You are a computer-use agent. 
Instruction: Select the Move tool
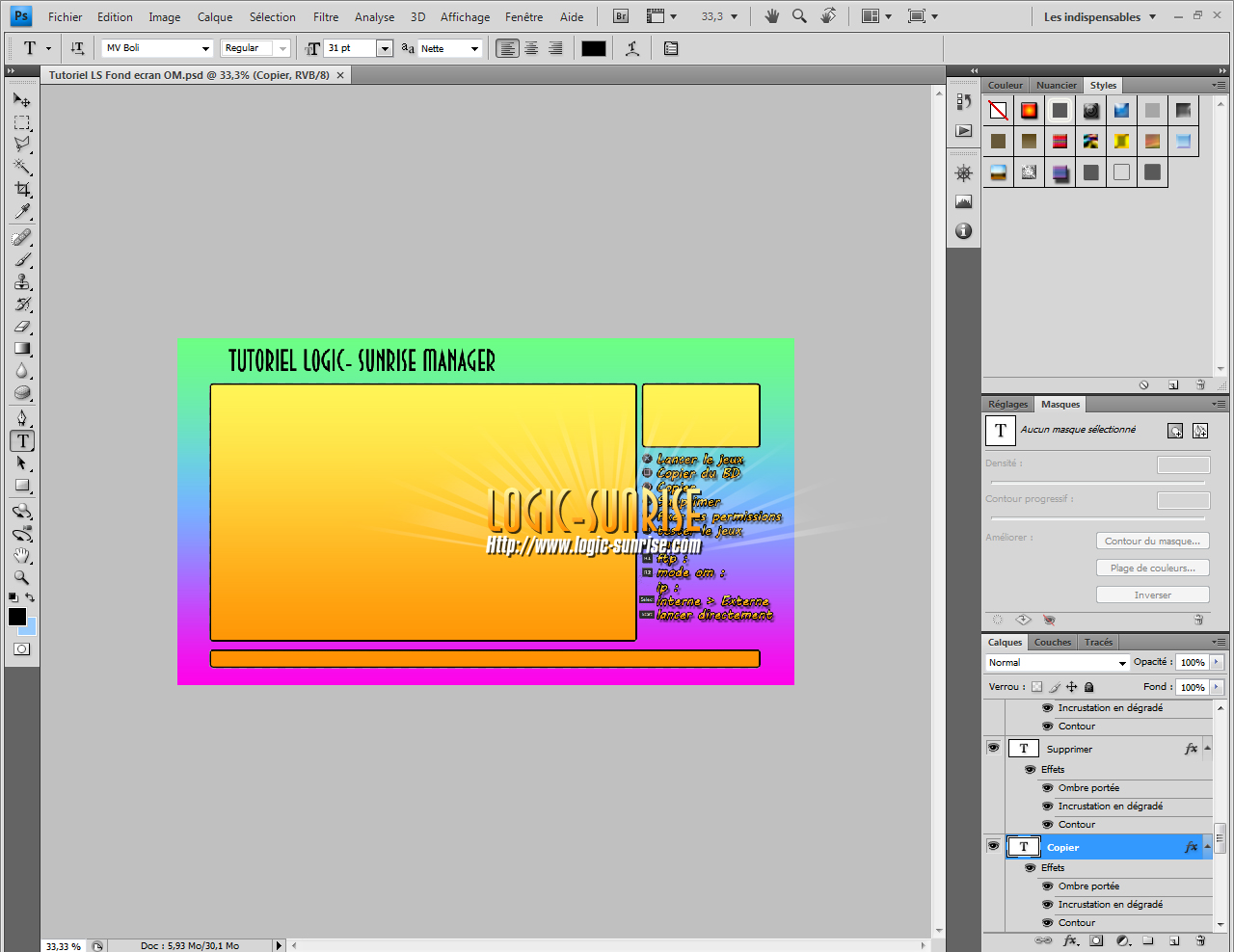pos(22,99)
